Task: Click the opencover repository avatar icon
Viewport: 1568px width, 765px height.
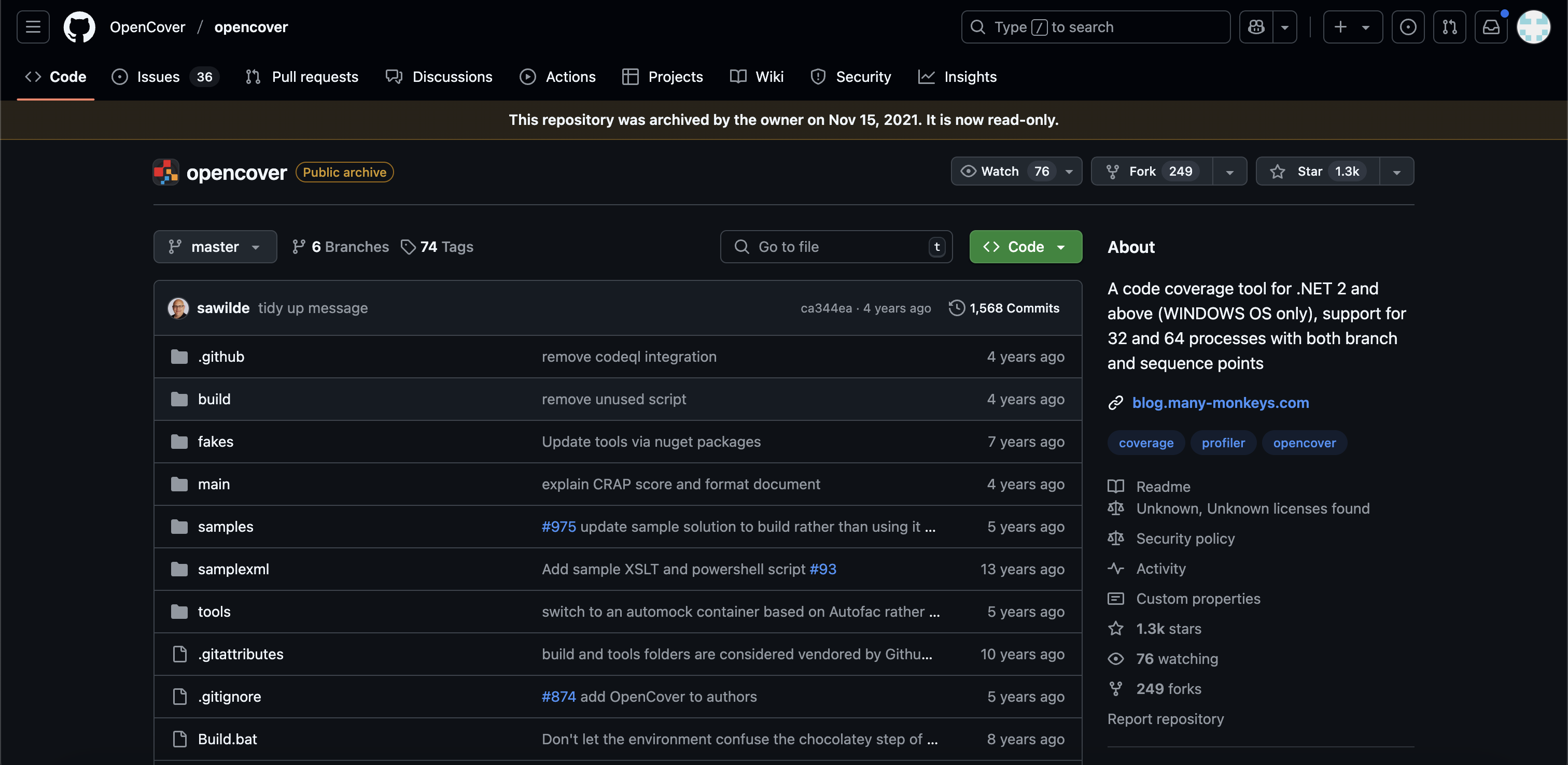Action: pos(165,172)
